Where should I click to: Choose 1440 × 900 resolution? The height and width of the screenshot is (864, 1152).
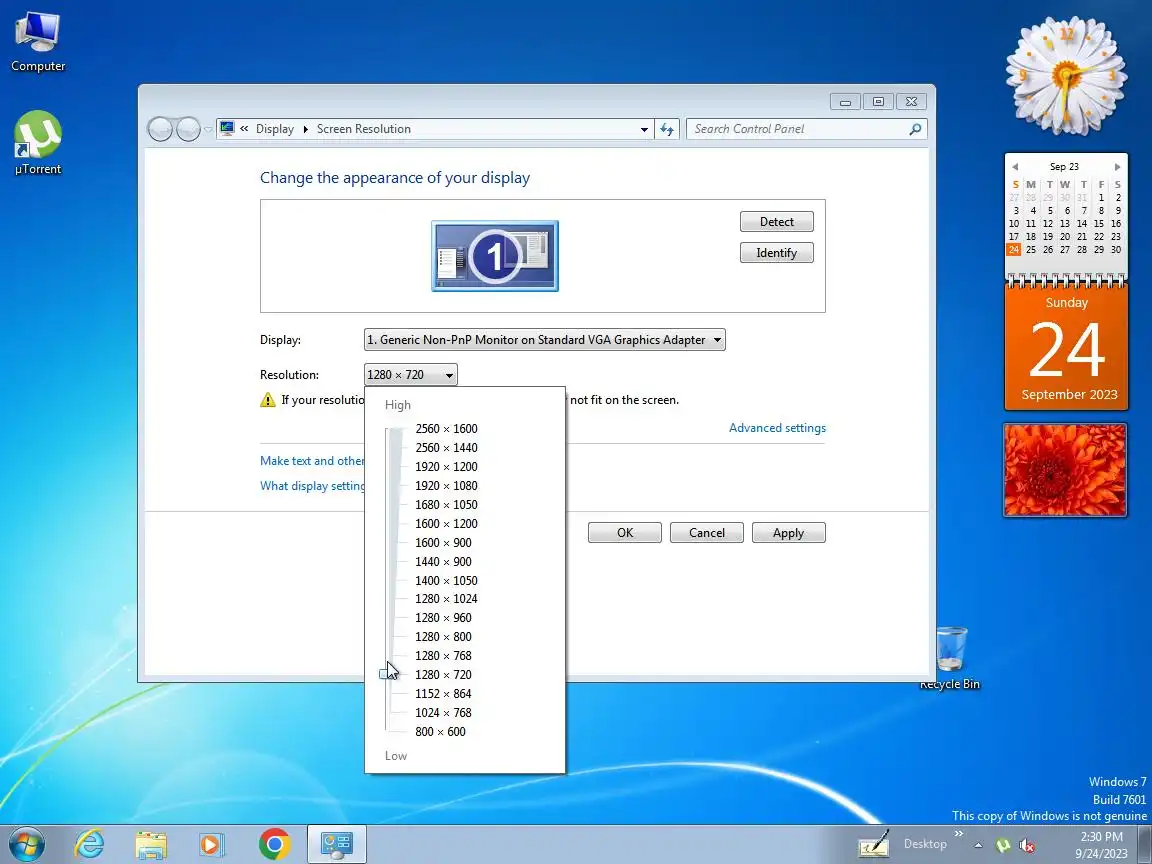[x=443, y=562]
